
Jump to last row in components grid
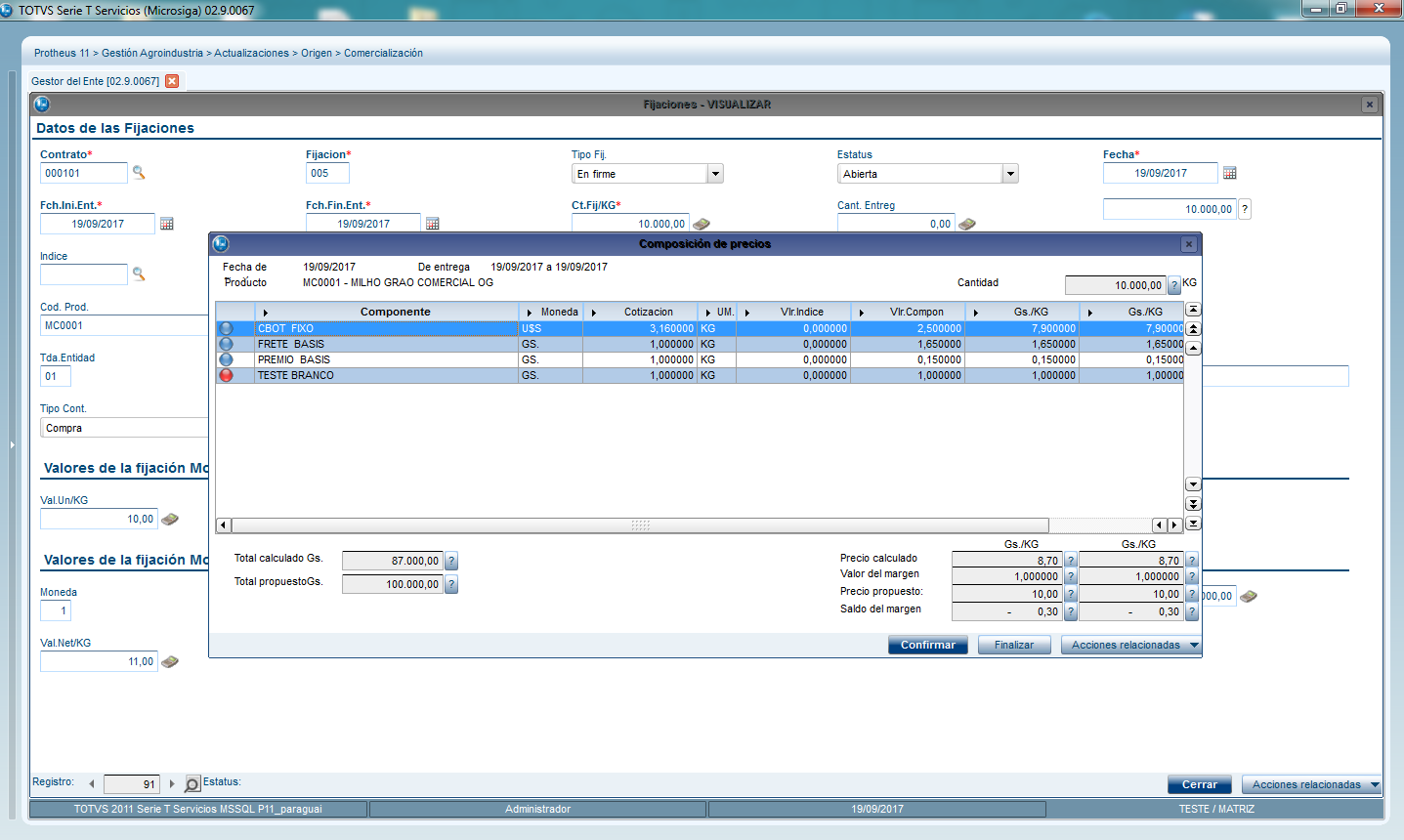pyautogui.click(x=1193, y=524)
